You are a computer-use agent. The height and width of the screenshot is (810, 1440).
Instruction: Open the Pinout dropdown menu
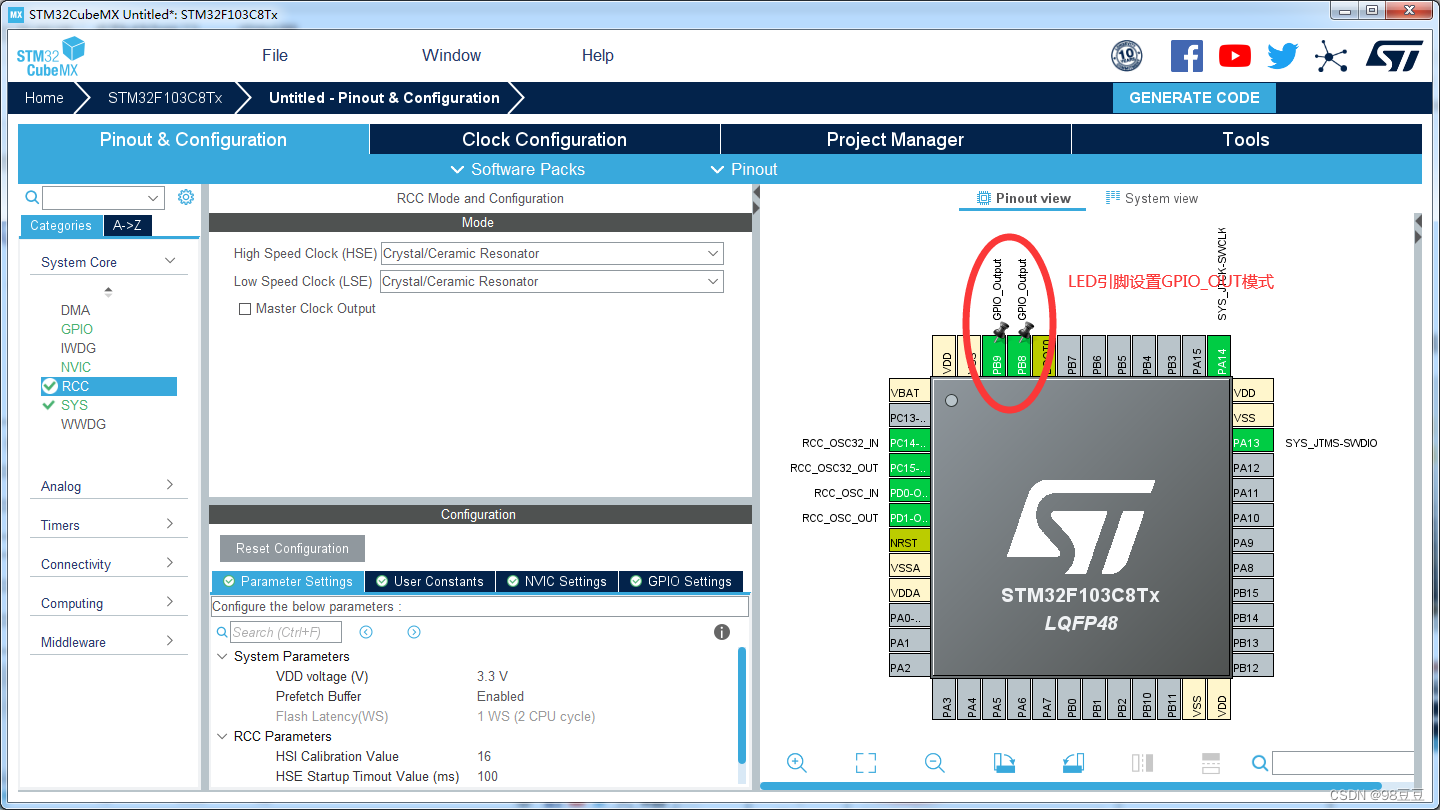(x=744, y=169)
